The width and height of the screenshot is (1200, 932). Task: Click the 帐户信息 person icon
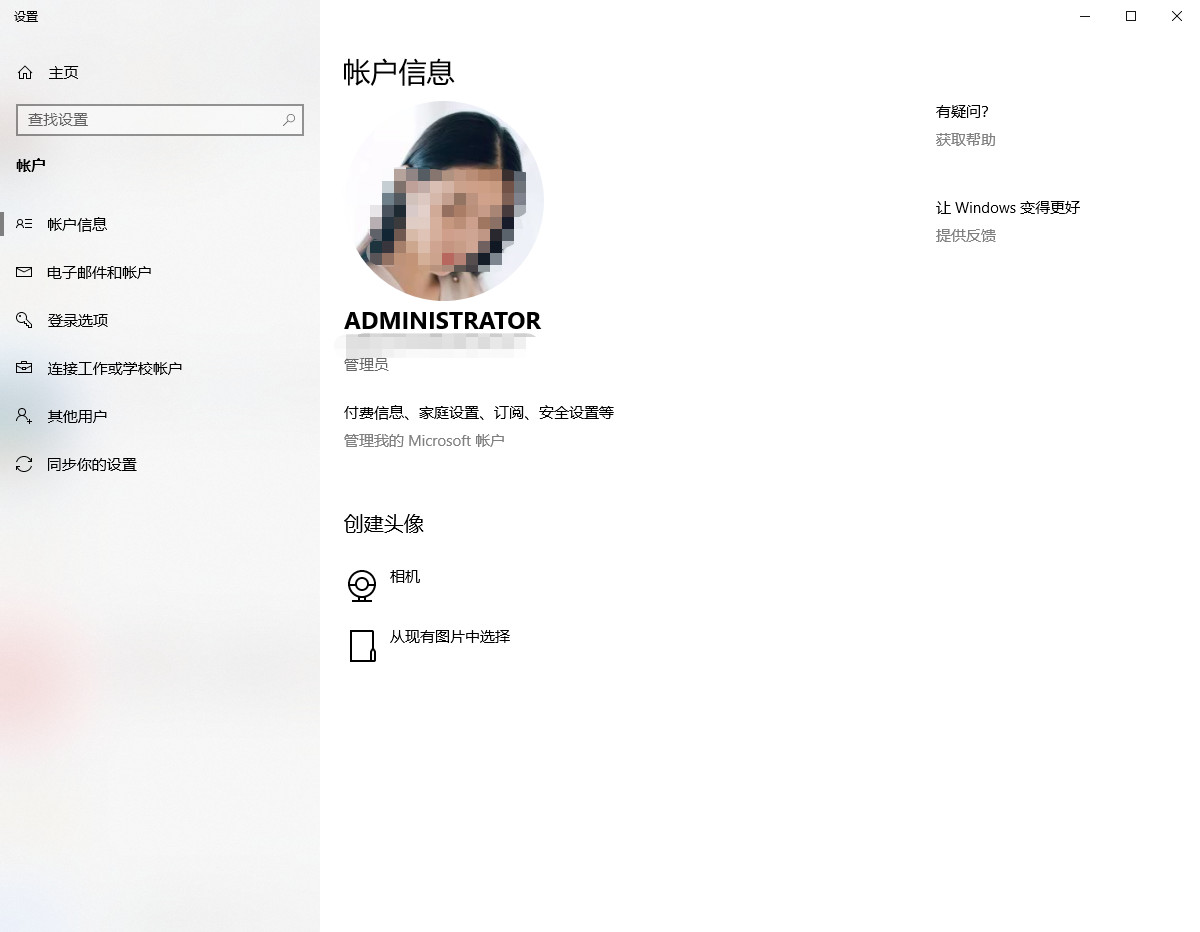[24, 224]
